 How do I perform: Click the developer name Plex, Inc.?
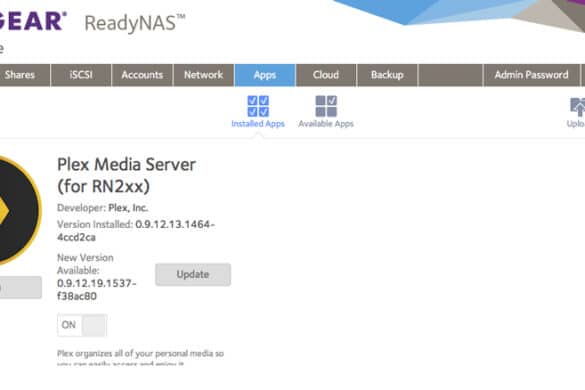pos(128,208)
